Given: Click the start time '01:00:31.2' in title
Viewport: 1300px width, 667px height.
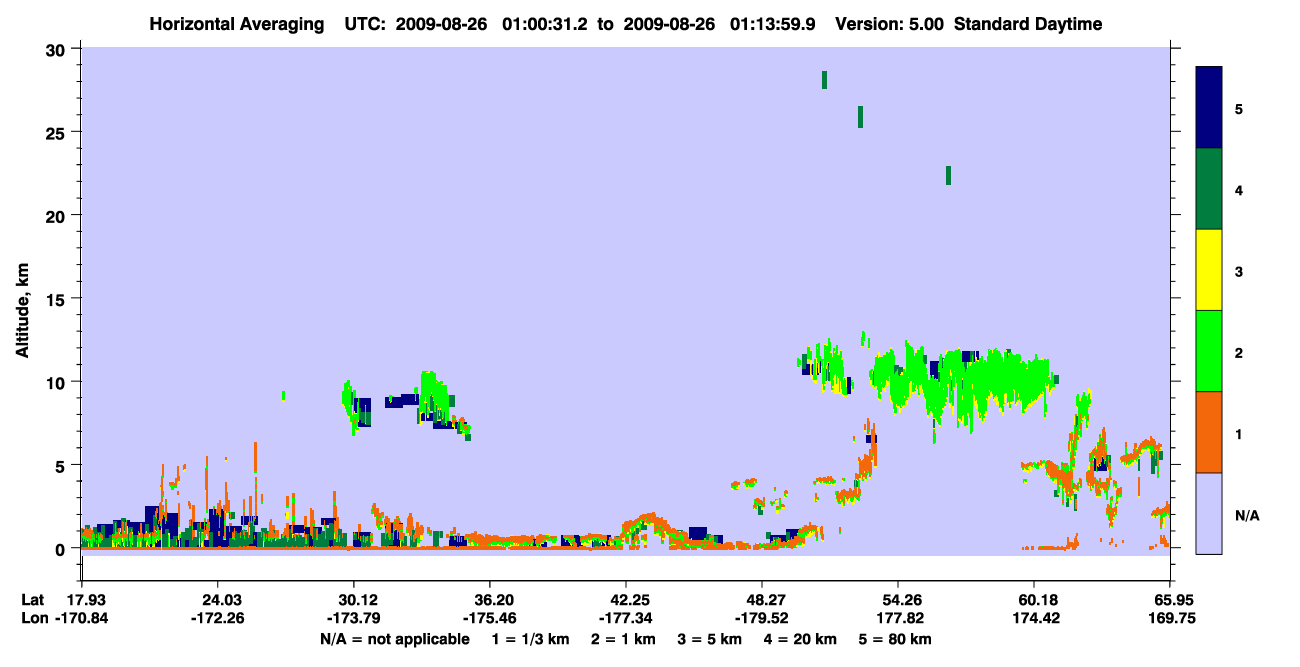Looking at the screenshot, I should point(547,24).
